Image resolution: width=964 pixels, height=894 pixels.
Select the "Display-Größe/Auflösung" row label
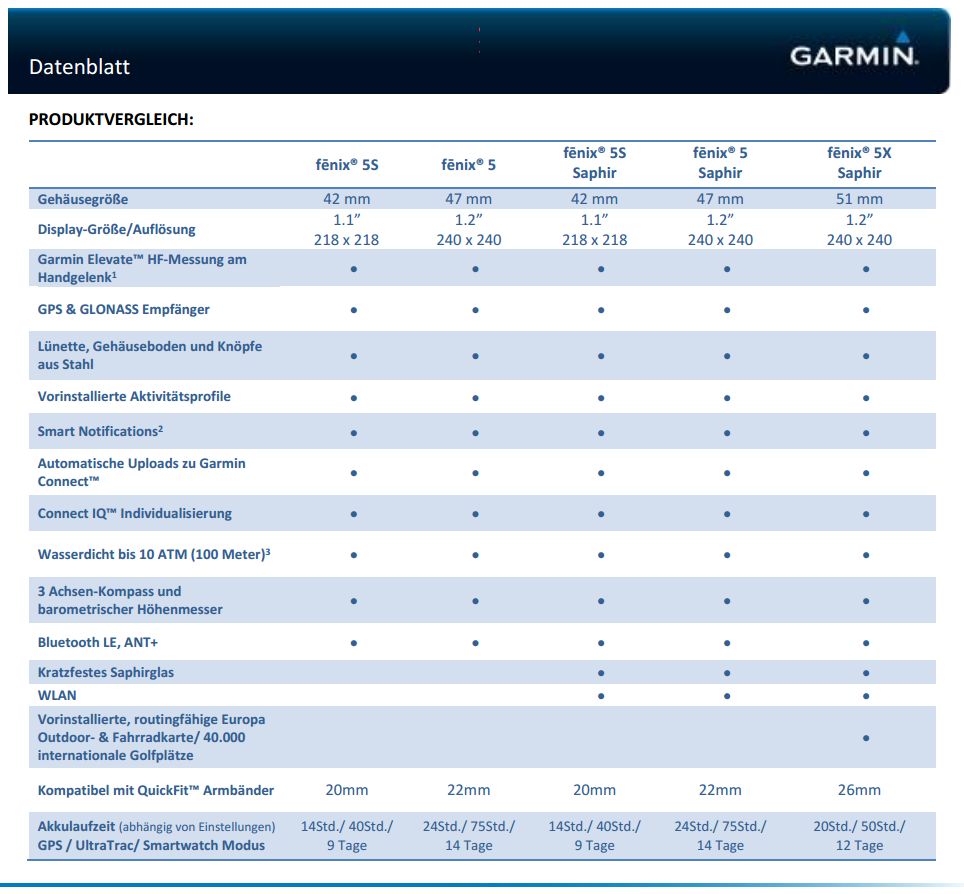click(116, 229)
